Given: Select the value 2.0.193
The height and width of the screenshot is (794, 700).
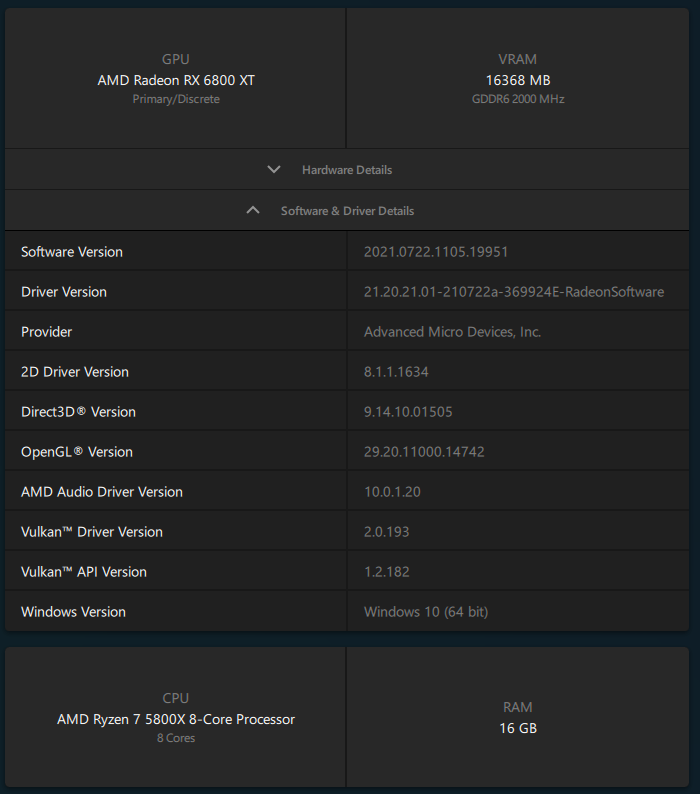Looking at the screenshot, I should (386, 532).
